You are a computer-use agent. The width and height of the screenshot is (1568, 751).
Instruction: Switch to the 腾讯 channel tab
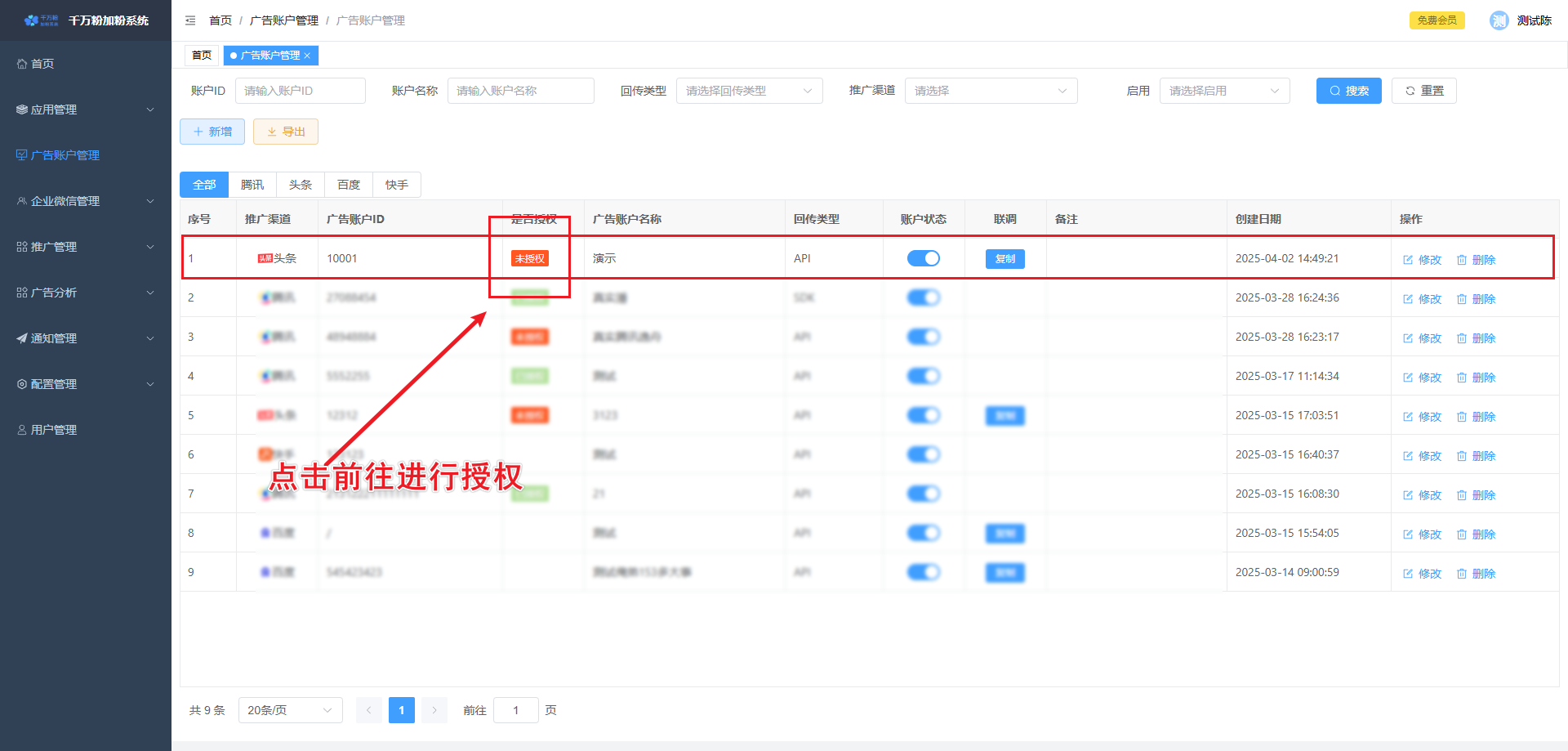tap(252, 185)
